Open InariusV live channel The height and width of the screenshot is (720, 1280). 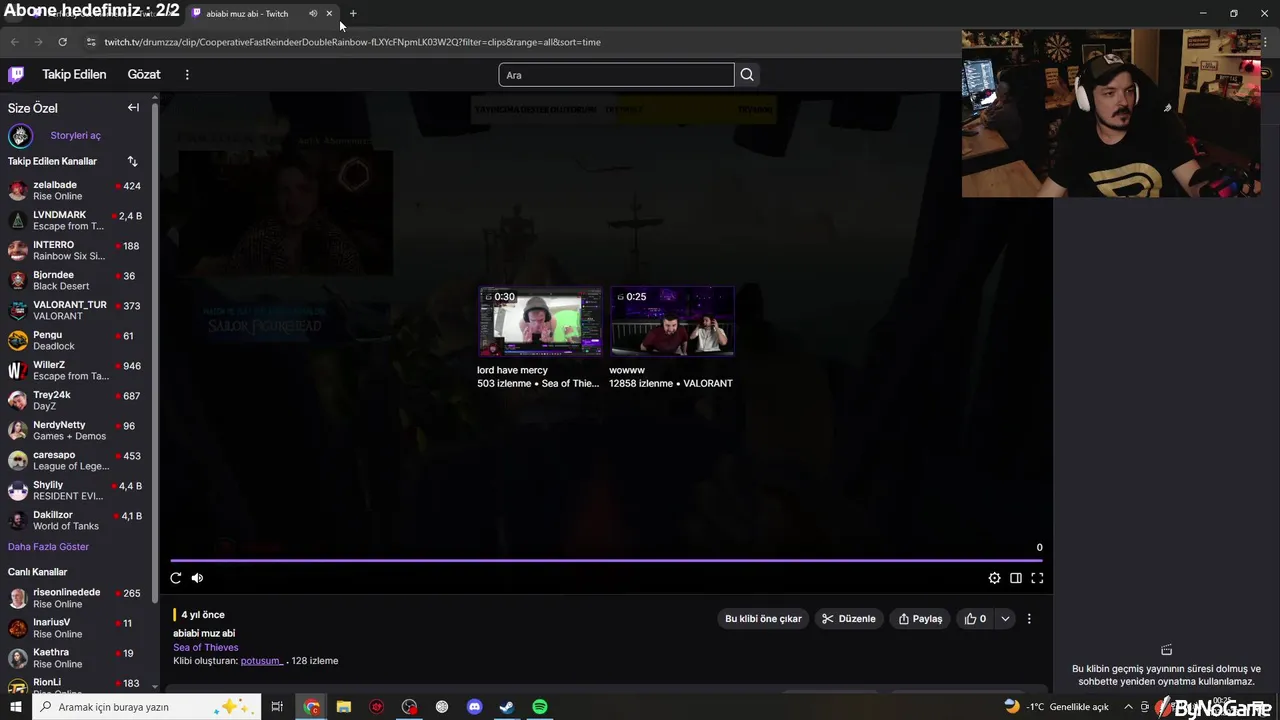click(75, 628)
